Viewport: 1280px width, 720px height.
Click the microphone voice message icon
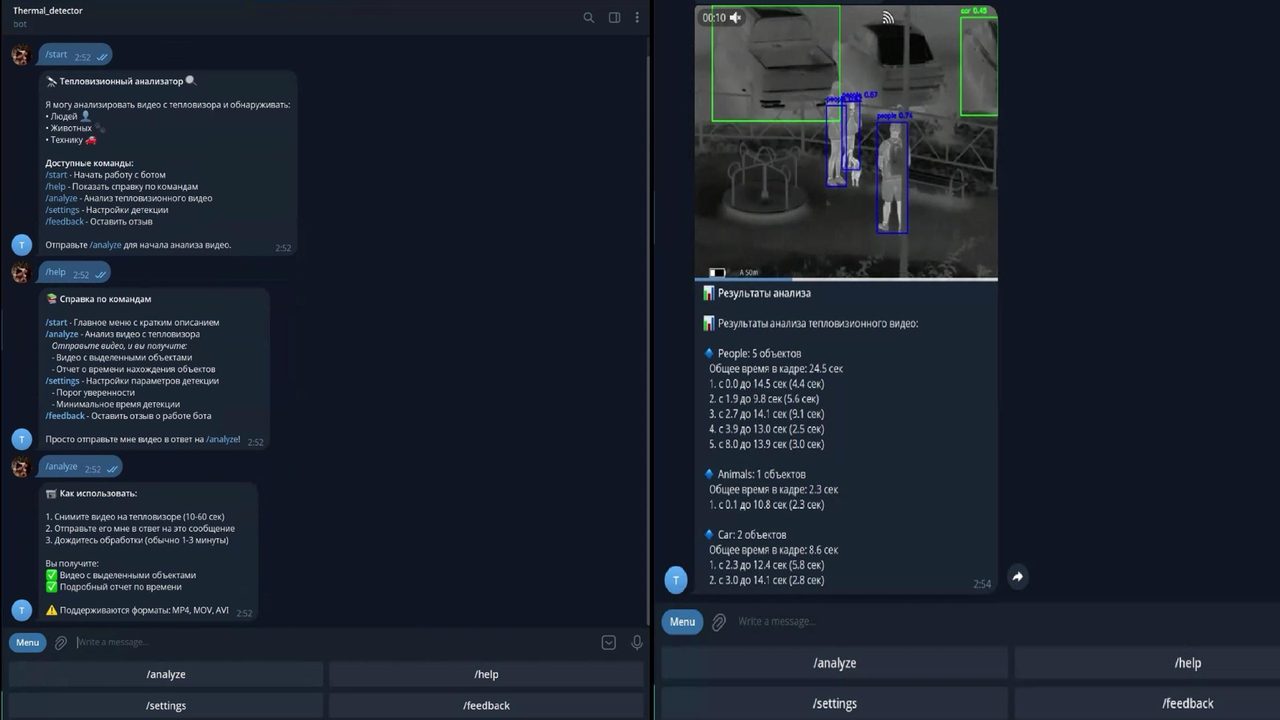[637, 643]
